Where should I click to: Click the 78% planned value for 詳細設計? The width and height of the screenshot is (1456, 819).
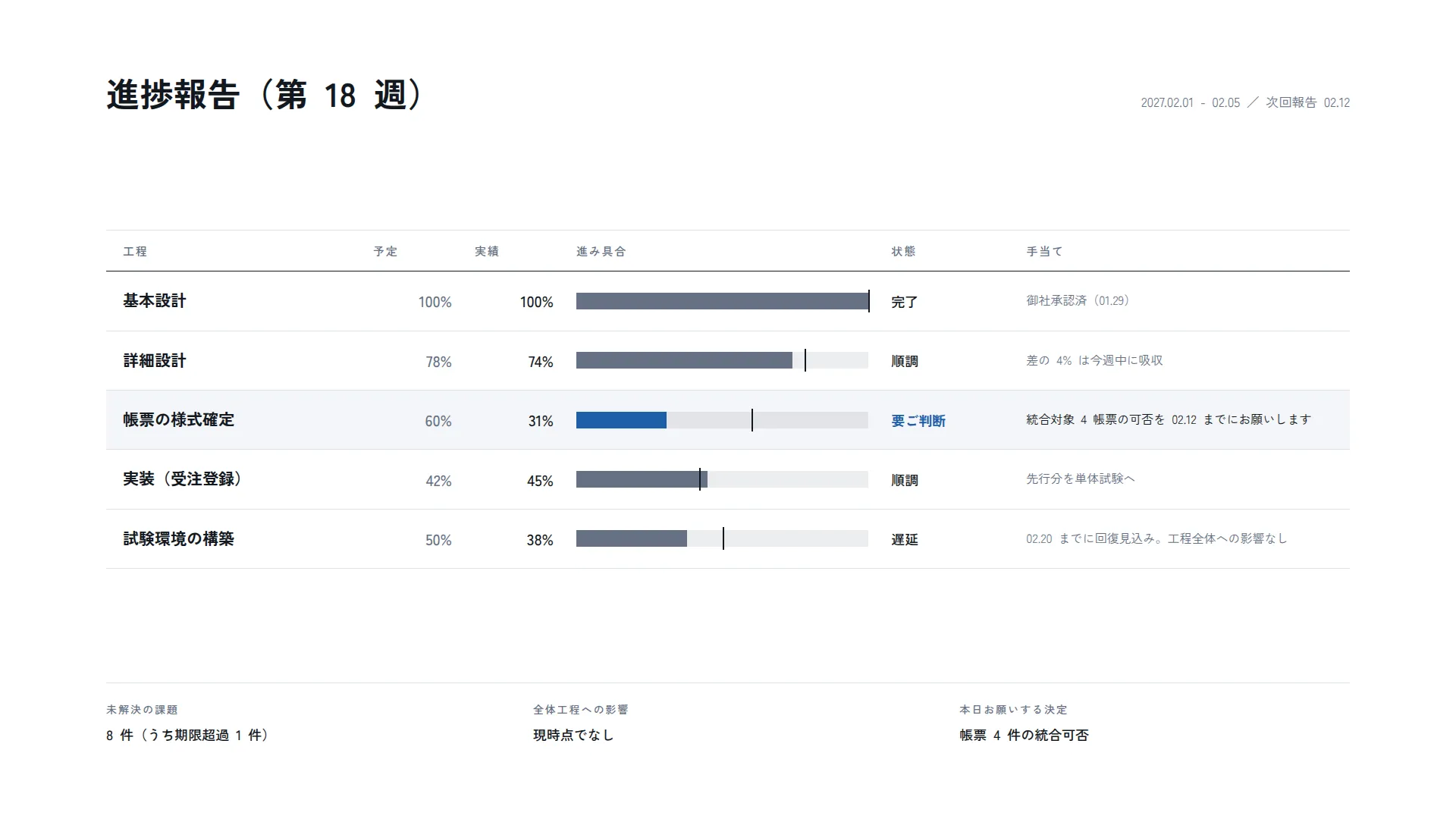(x=438, y=362)
